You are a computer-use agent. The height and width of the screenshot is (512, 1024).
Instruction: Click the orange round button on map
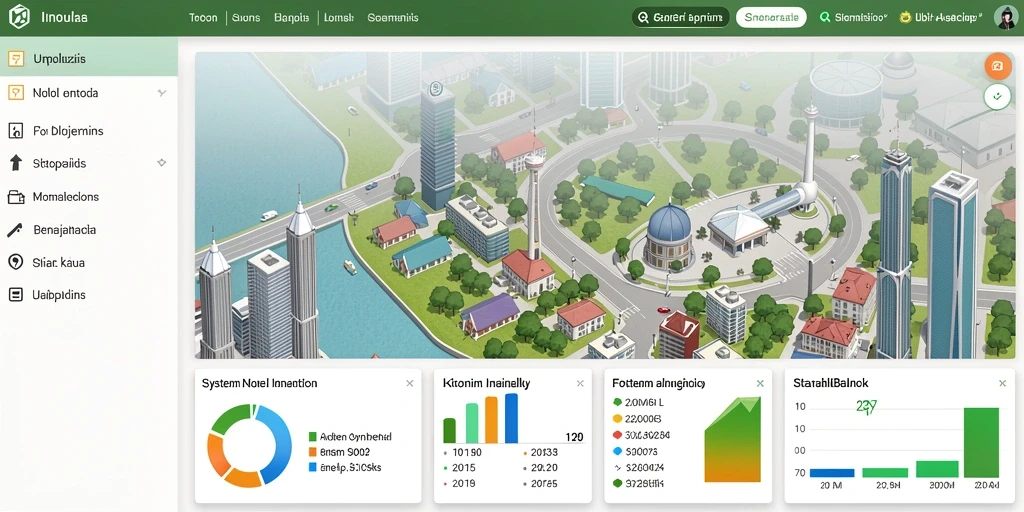pyautogui.click(x=997, y=66)
